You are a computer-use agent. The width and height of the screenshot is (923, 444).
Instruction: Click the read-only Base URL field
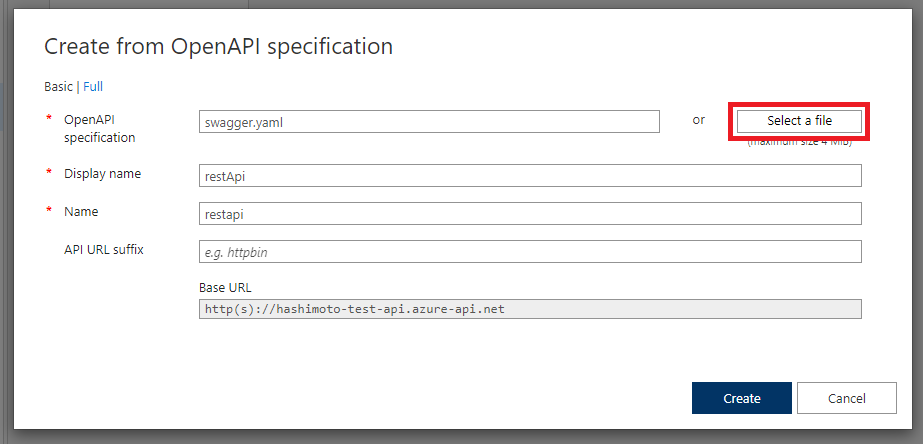click(530, 309)
